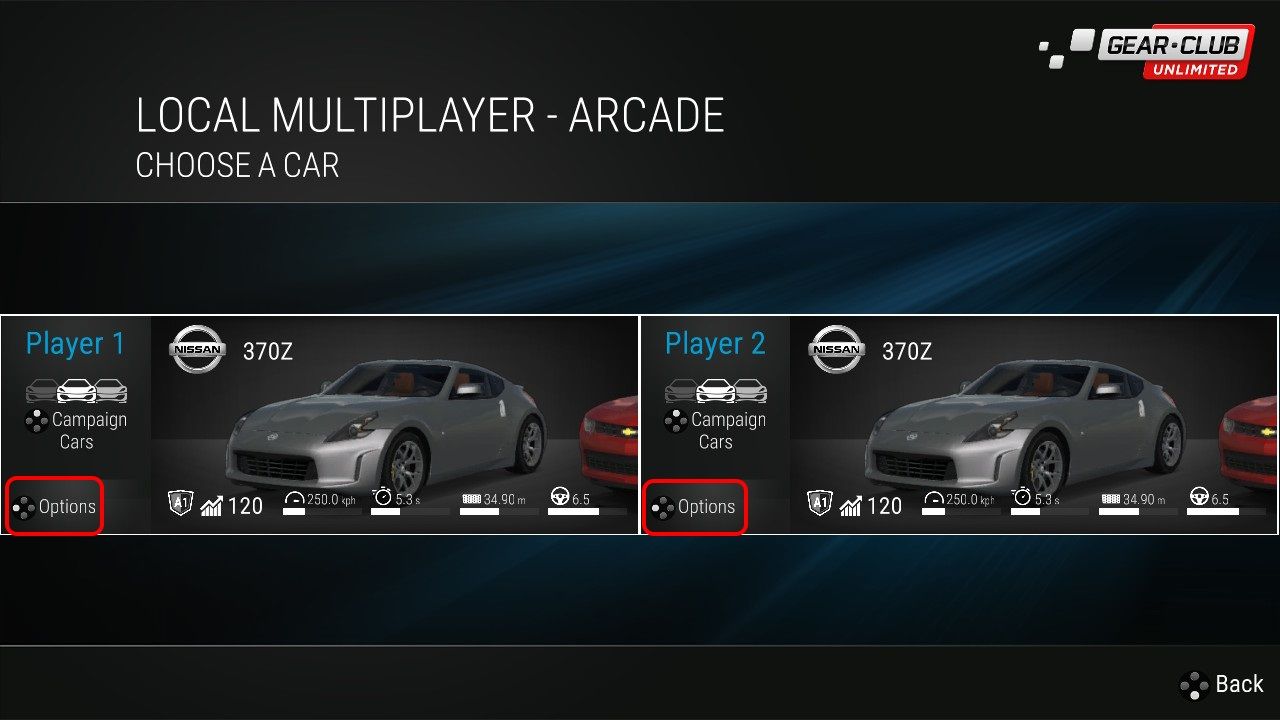Click Player 2 Nissan logo
This screenshot has height=720, width=1280.
point(837,349)
